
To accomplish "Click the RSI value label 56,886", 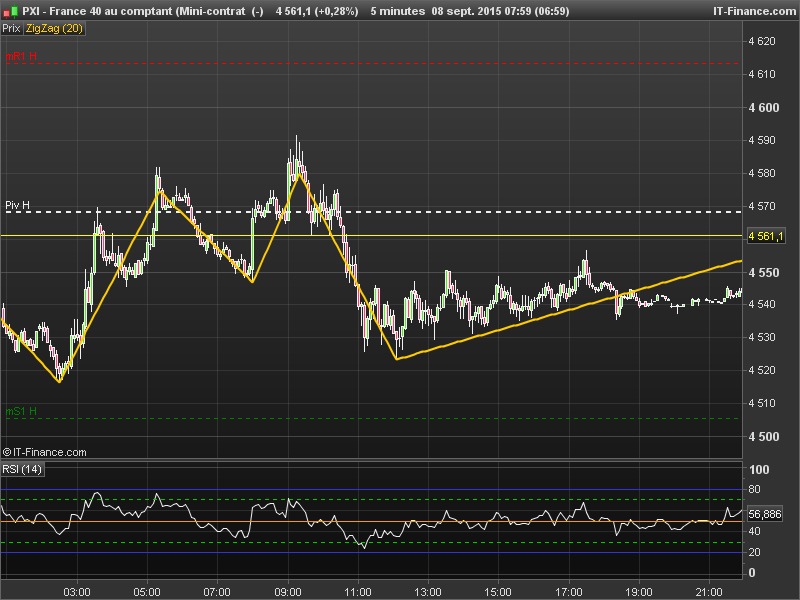I will tap(764, 514).
